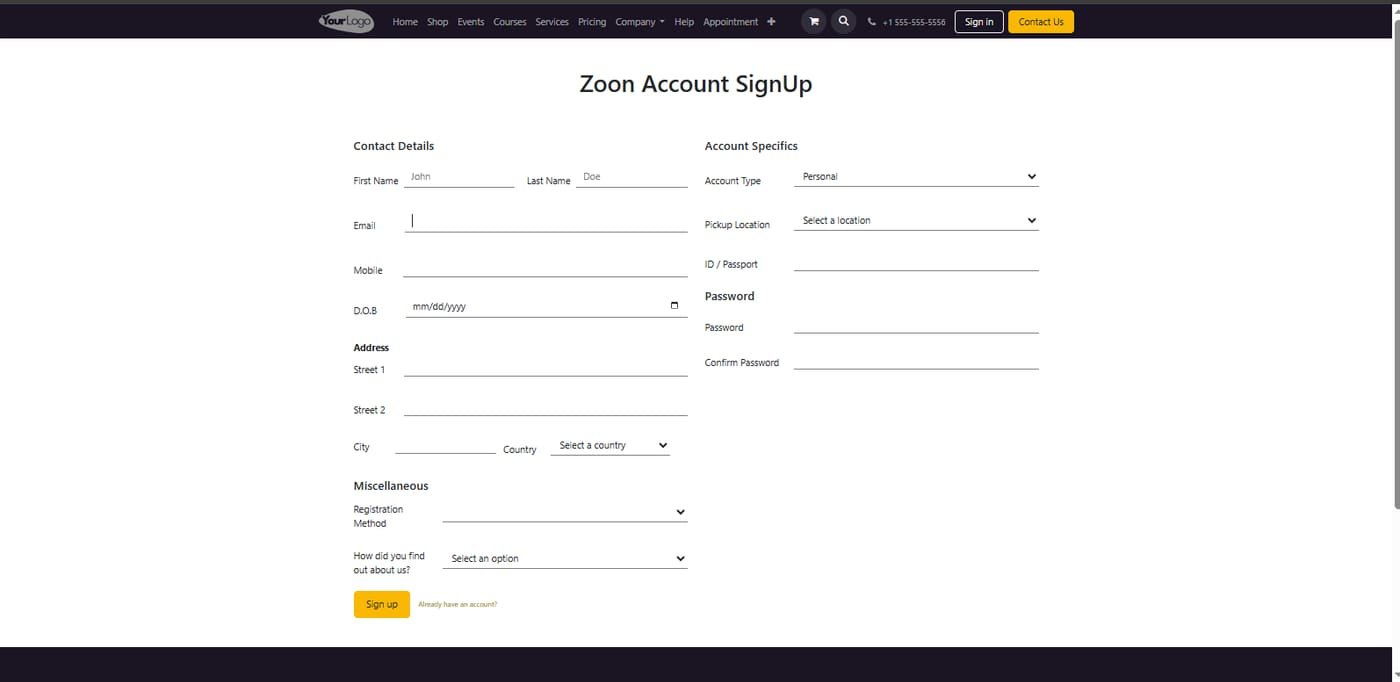The width and height of the screenshot is (1400, 682).
Task: Click the Miscellaneous section heading
Action: (391, 486)
